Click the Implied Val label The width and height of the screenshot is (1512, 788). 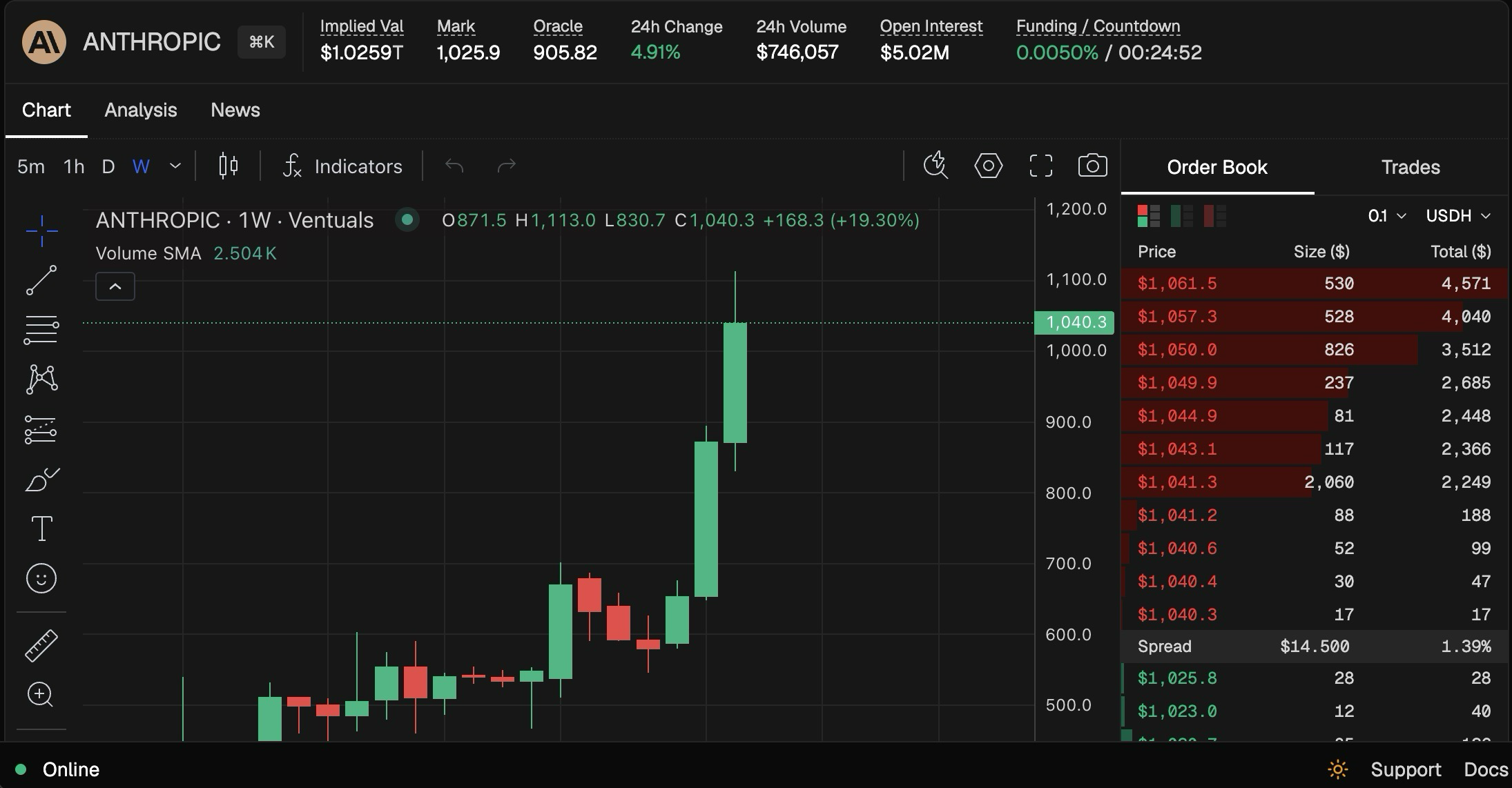(362, 26)
